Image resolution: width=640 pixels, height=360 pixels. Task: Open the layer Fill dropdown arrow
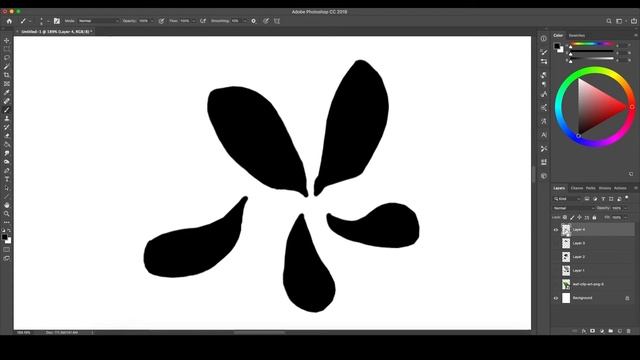tap(625, 218)
